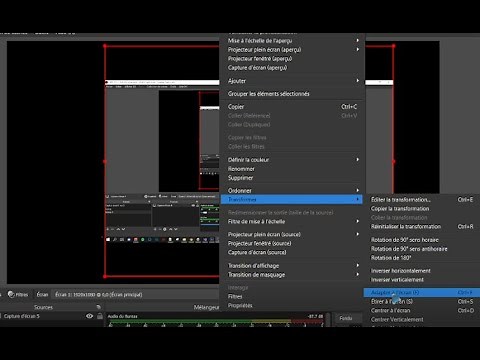Screen dimensions: 480x360
Task: Choose Centrer à l'écran
Action: [422, 310]
